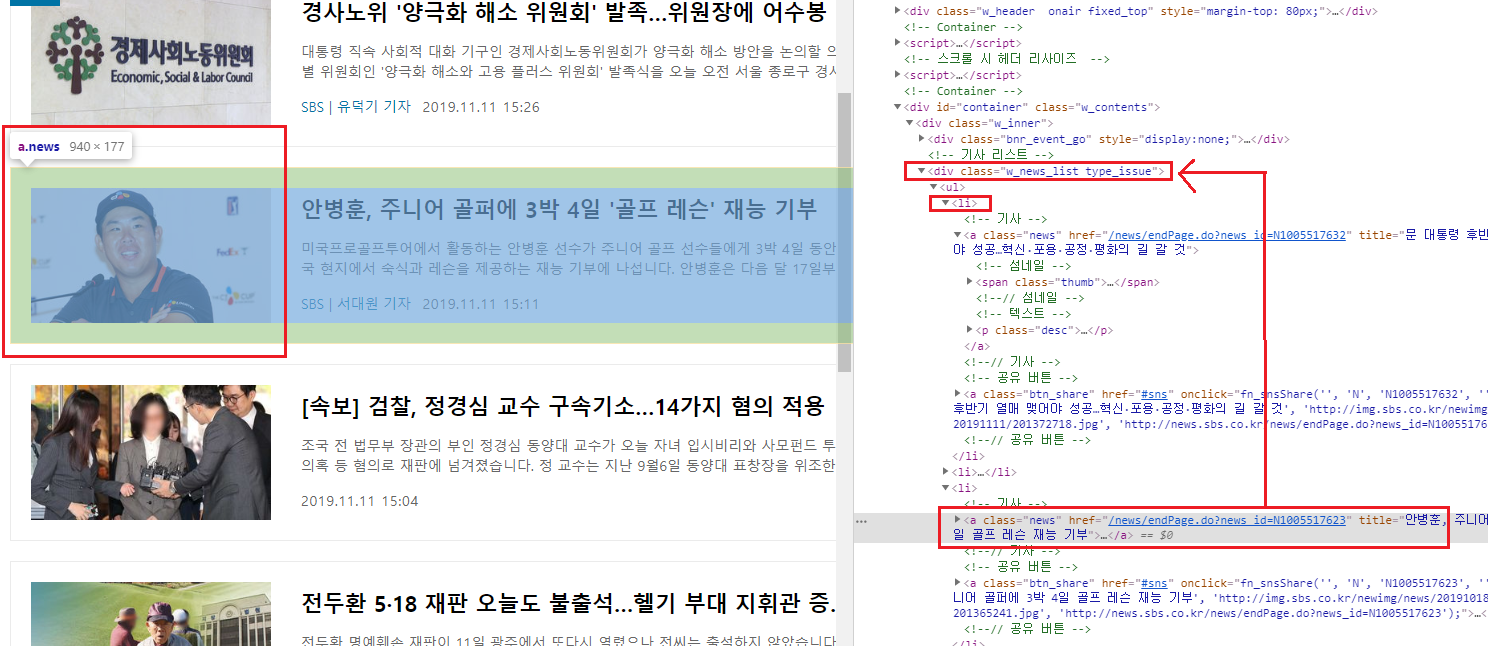Open headline 전두환 5·18 재판 오늘도 불출석

(568, 603)
